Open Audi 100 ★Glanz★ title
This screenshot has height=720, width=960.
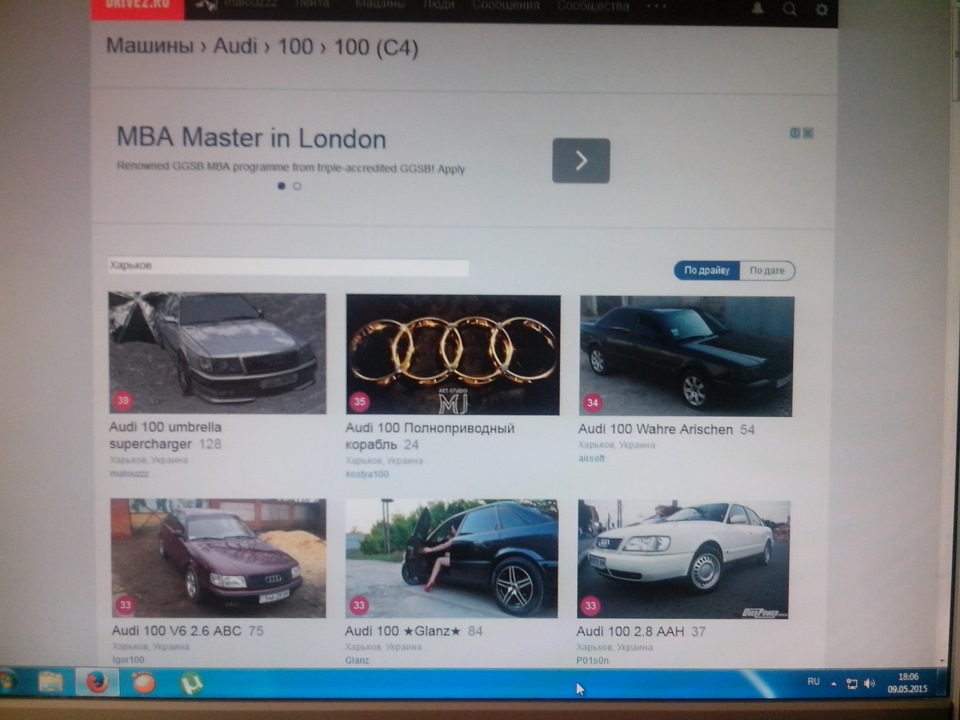click(x=402, y=631)
